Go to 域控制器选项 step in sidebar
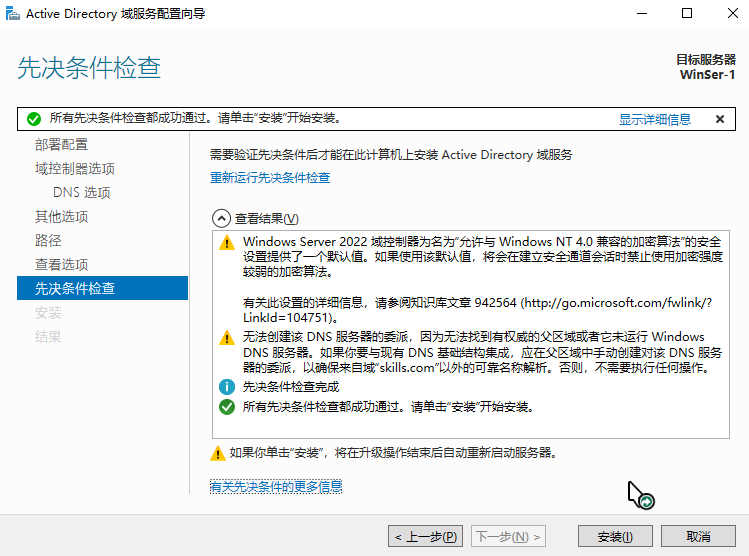The image size is (749, 556). 75,169
